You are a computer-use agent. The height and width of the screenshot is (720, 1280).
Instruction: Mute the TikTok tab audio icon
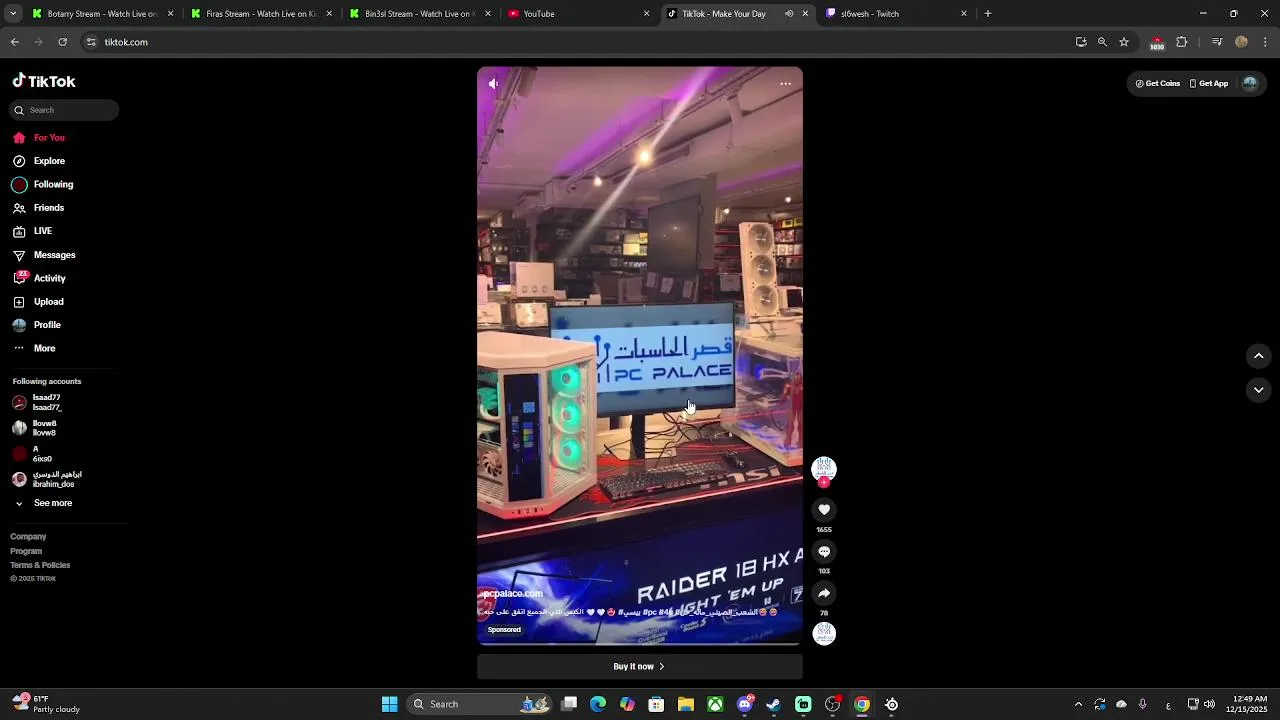click(789, 14)
